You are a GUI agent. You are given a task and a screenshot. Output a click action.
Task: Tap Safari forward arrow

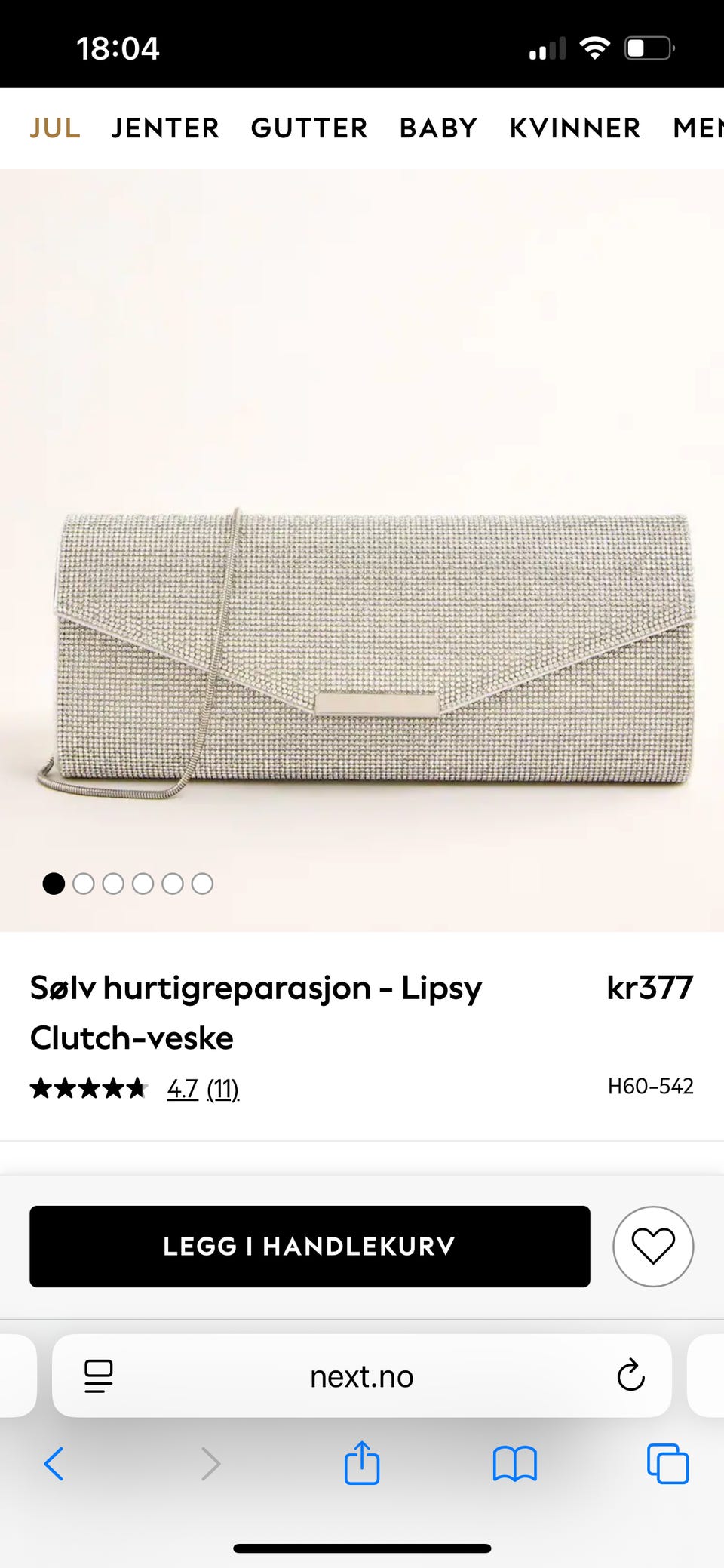coord(210,1464)
